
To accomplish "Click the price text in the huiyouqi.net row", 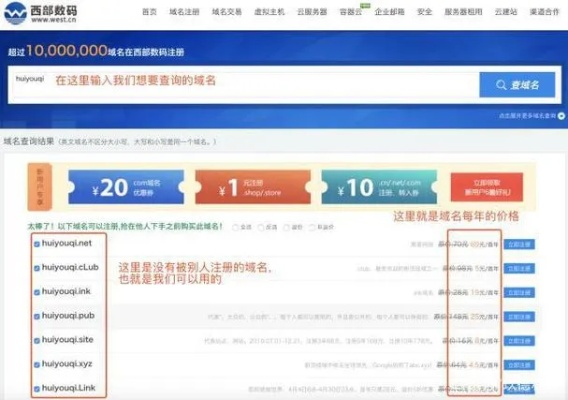I will 468,245.
